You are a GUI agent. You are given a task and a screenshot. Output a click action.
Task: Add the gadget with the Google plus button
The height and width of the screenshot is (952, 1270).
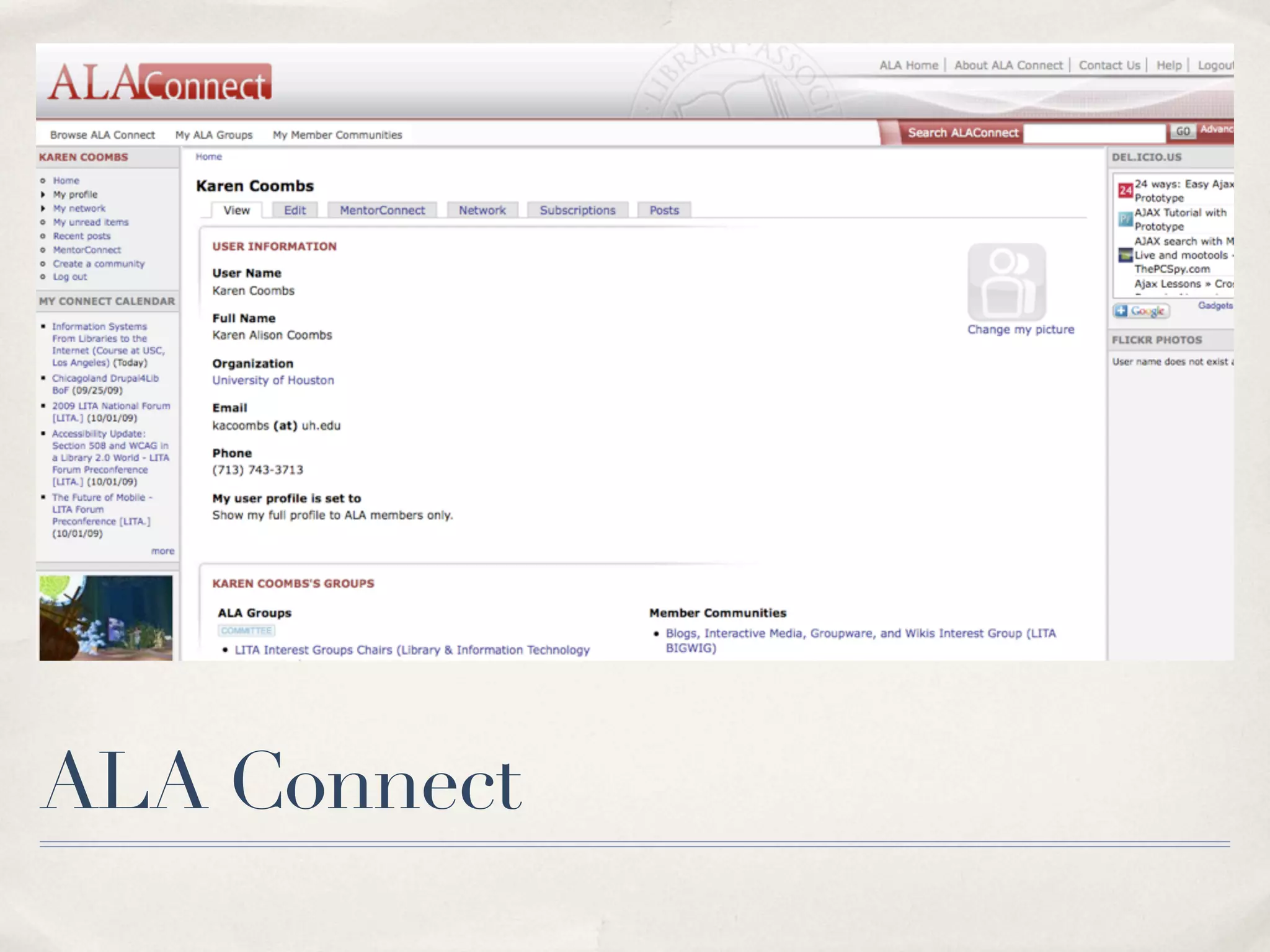coord(1141,311)
